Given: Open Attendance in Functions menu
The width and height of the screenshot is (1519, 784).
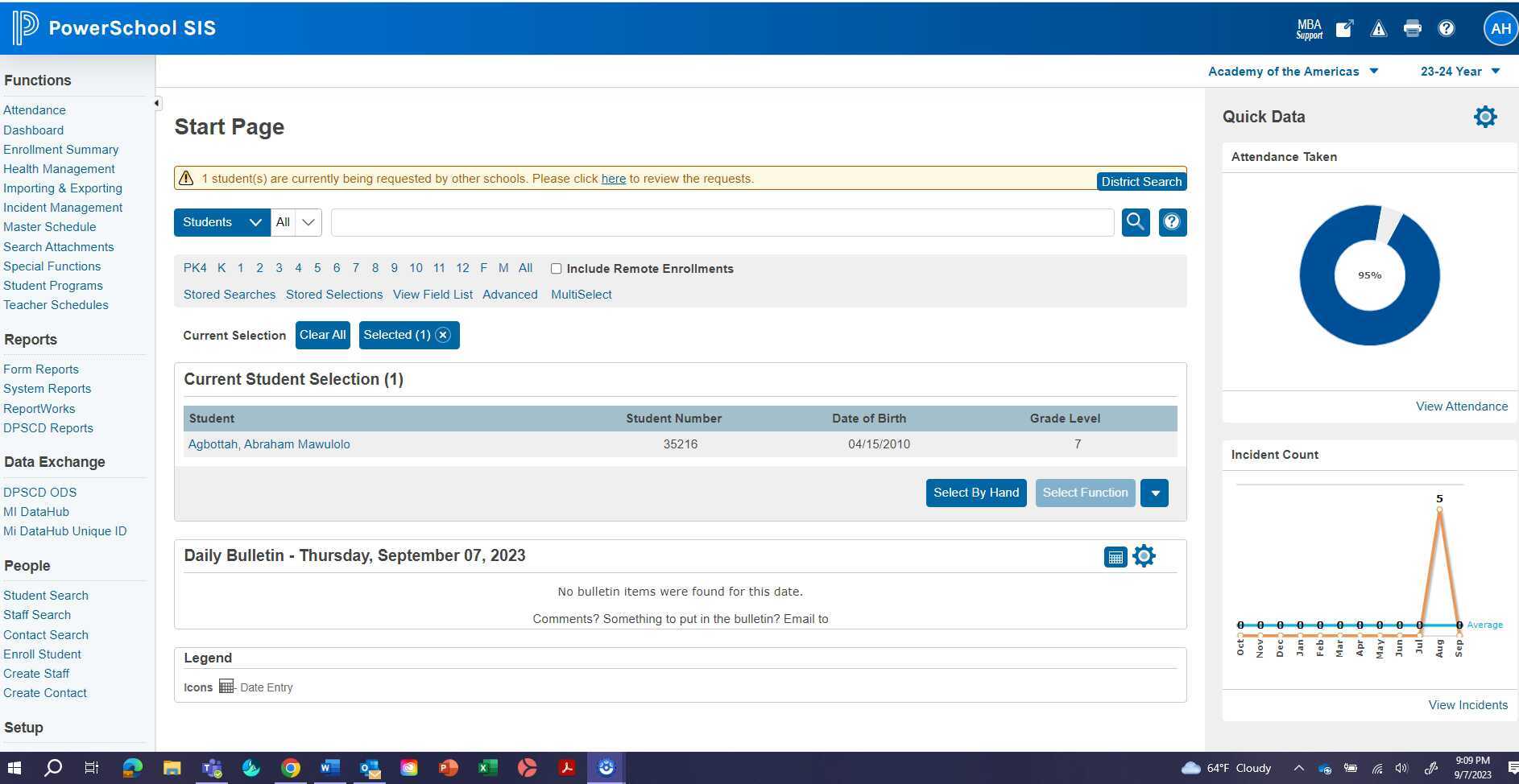Looking at the screenshot, I should click(35, 110).
